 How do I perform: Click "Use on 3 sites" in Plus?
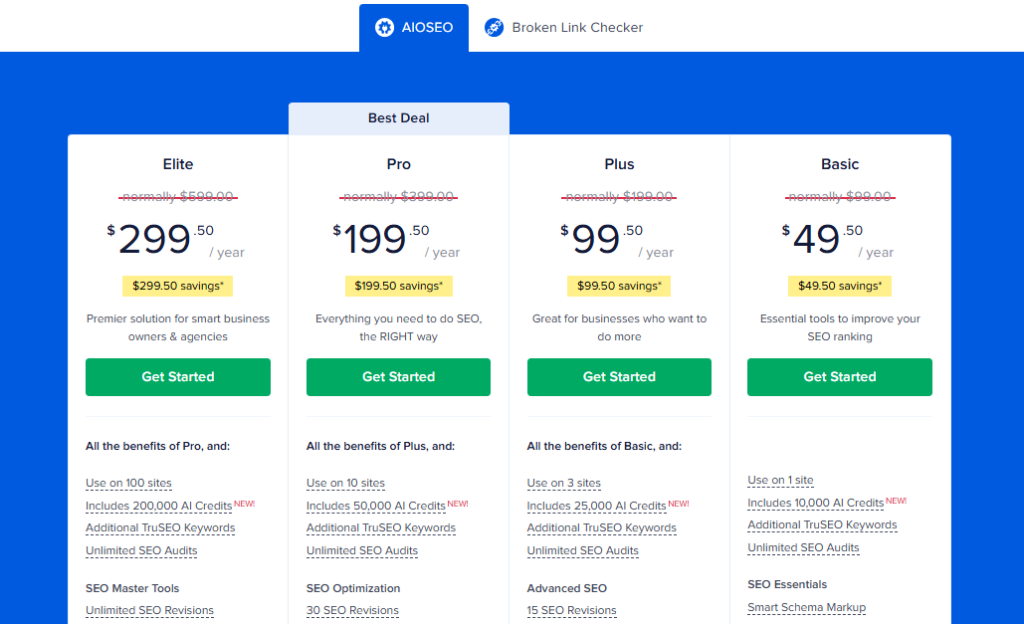coord(564,483)
